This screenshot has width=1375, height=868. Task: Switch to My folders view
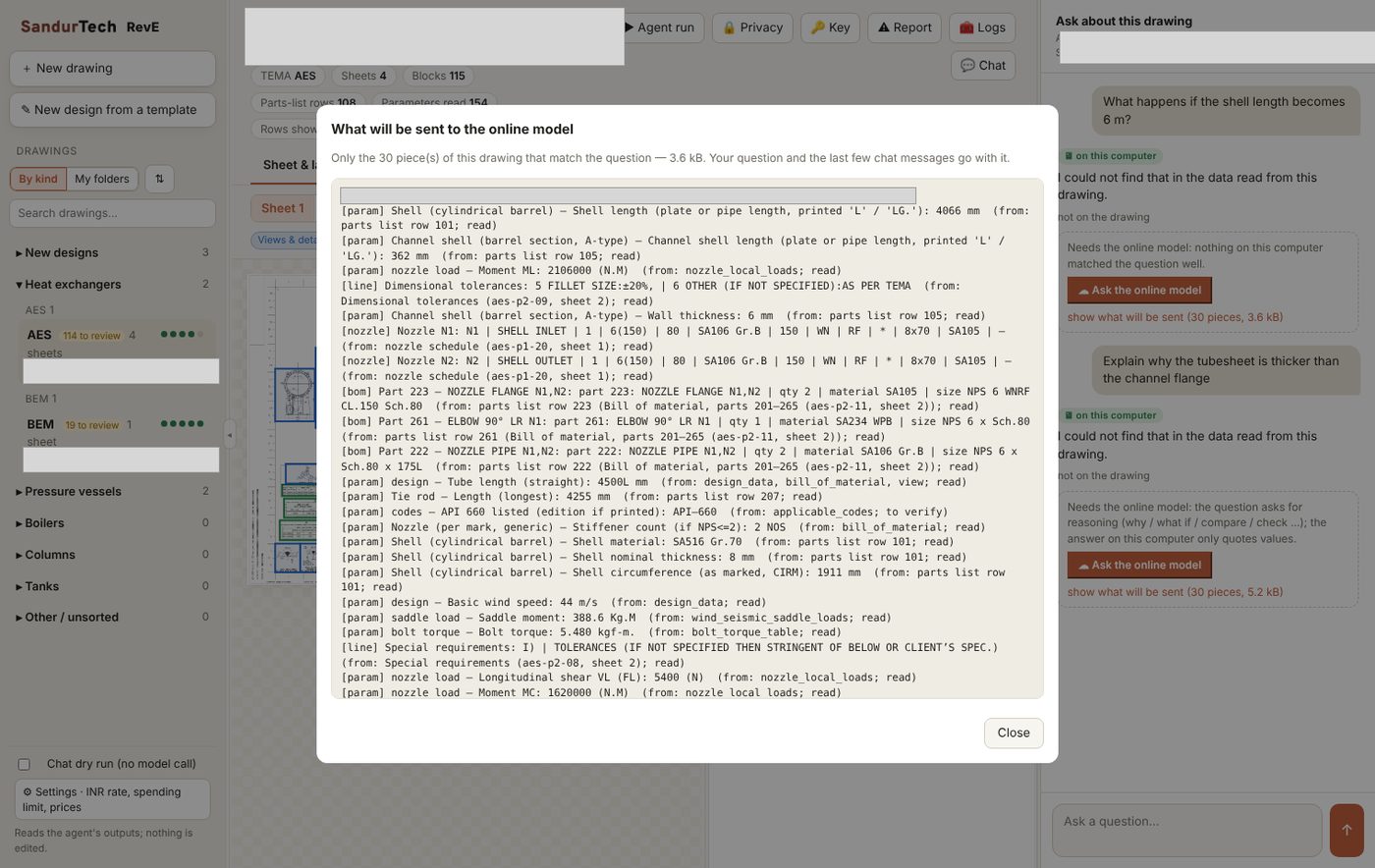click(x=102, y=179)
